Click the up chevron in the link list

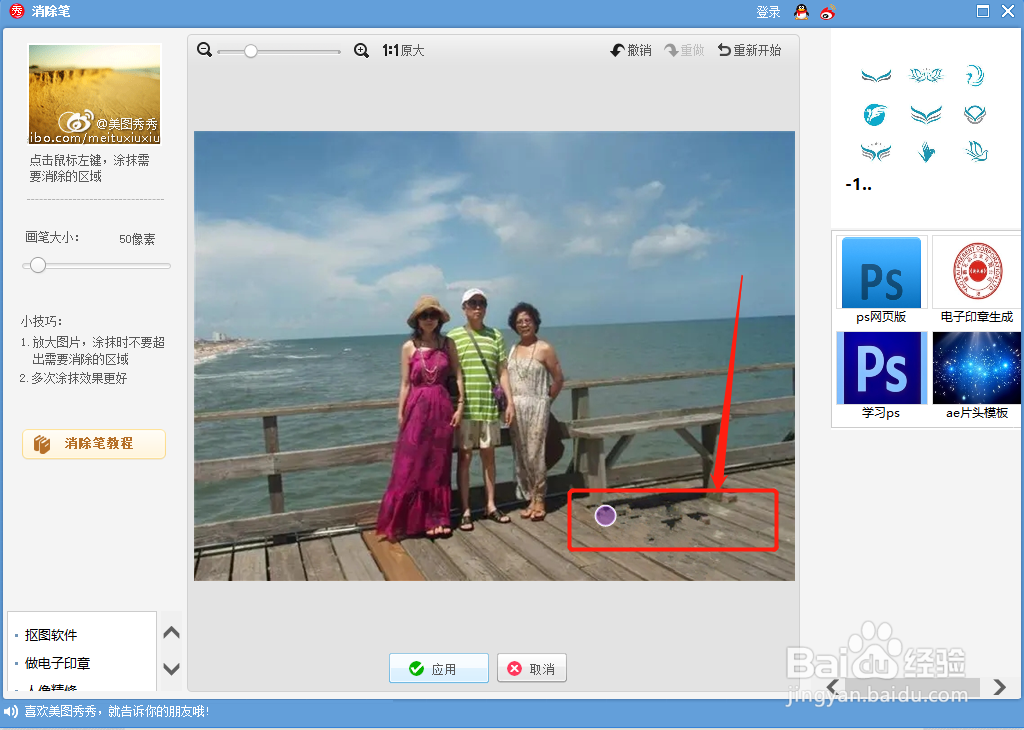point(171,632)
